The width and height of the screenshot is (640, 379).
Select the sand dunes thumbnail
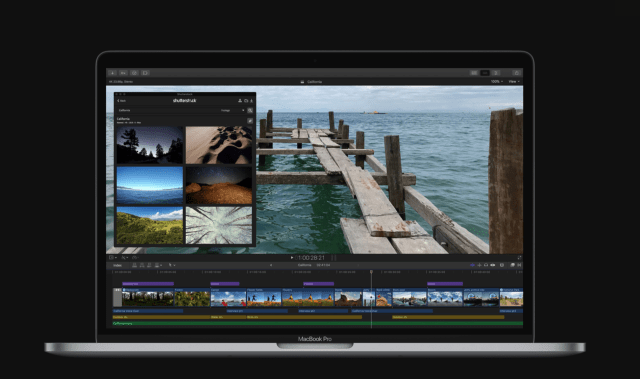pyautogui.click(x=219, y=145)
